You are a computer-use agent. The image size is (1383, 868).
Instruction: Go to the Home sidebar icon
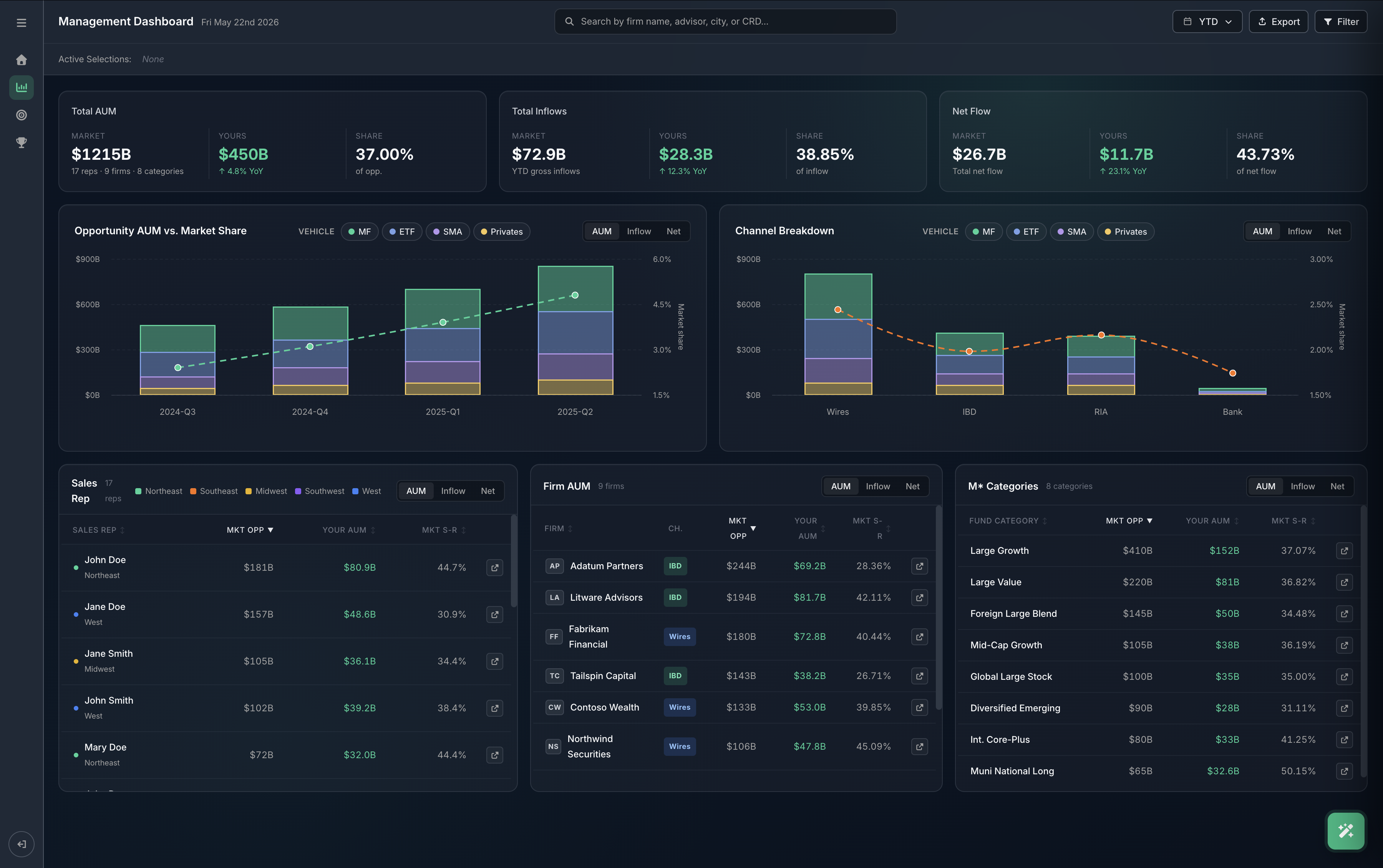tap(21, 60)
